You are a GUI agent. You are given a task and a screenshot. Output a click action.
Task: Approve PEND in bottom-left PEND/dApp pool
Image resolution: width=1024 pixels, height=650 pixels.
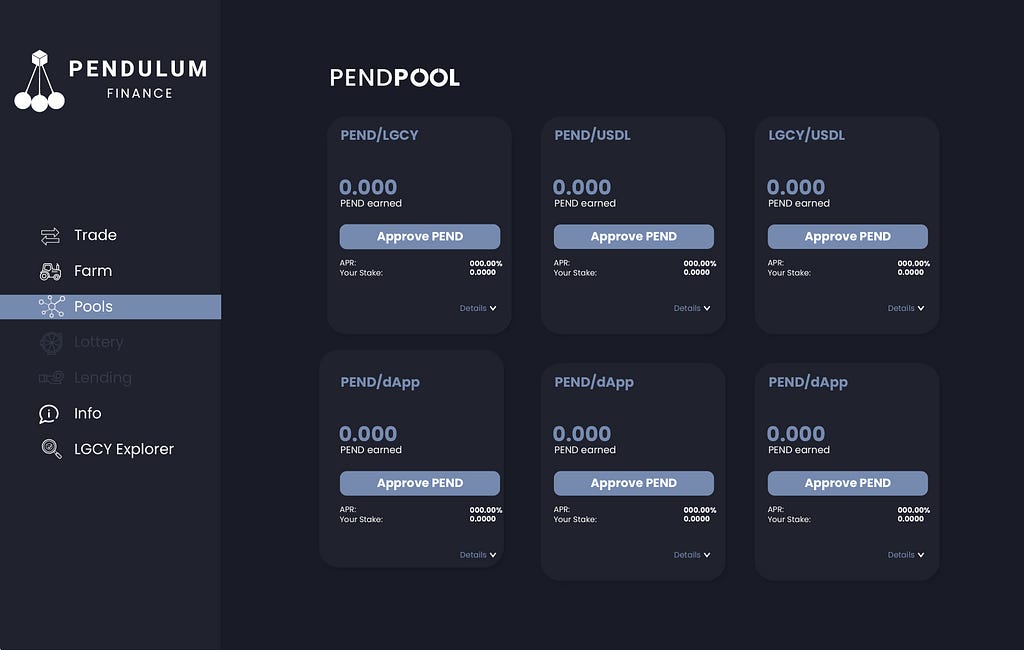[x=420, y=483]
